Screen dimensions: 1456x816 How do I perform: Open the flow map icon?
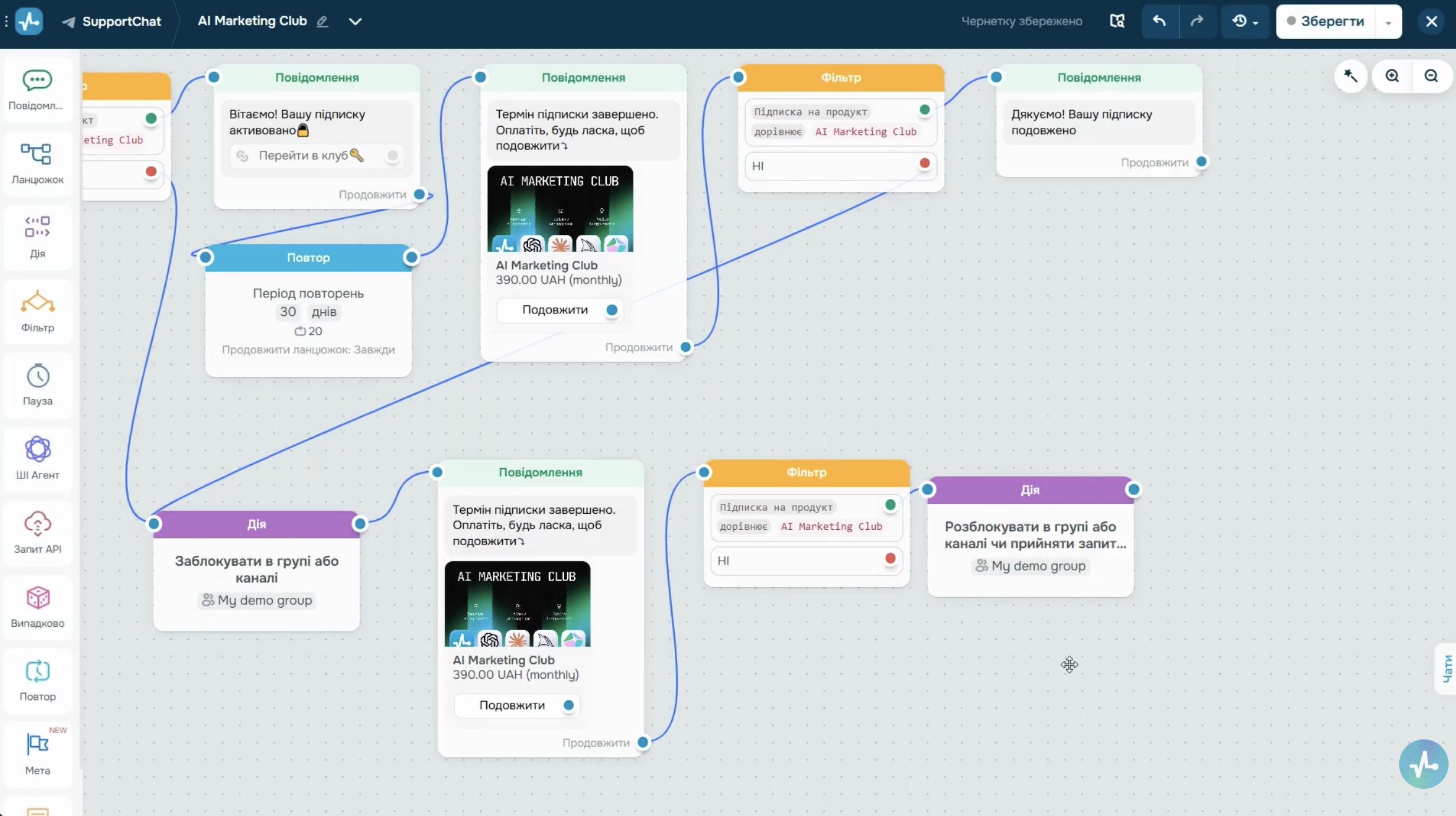point(1117,22)
